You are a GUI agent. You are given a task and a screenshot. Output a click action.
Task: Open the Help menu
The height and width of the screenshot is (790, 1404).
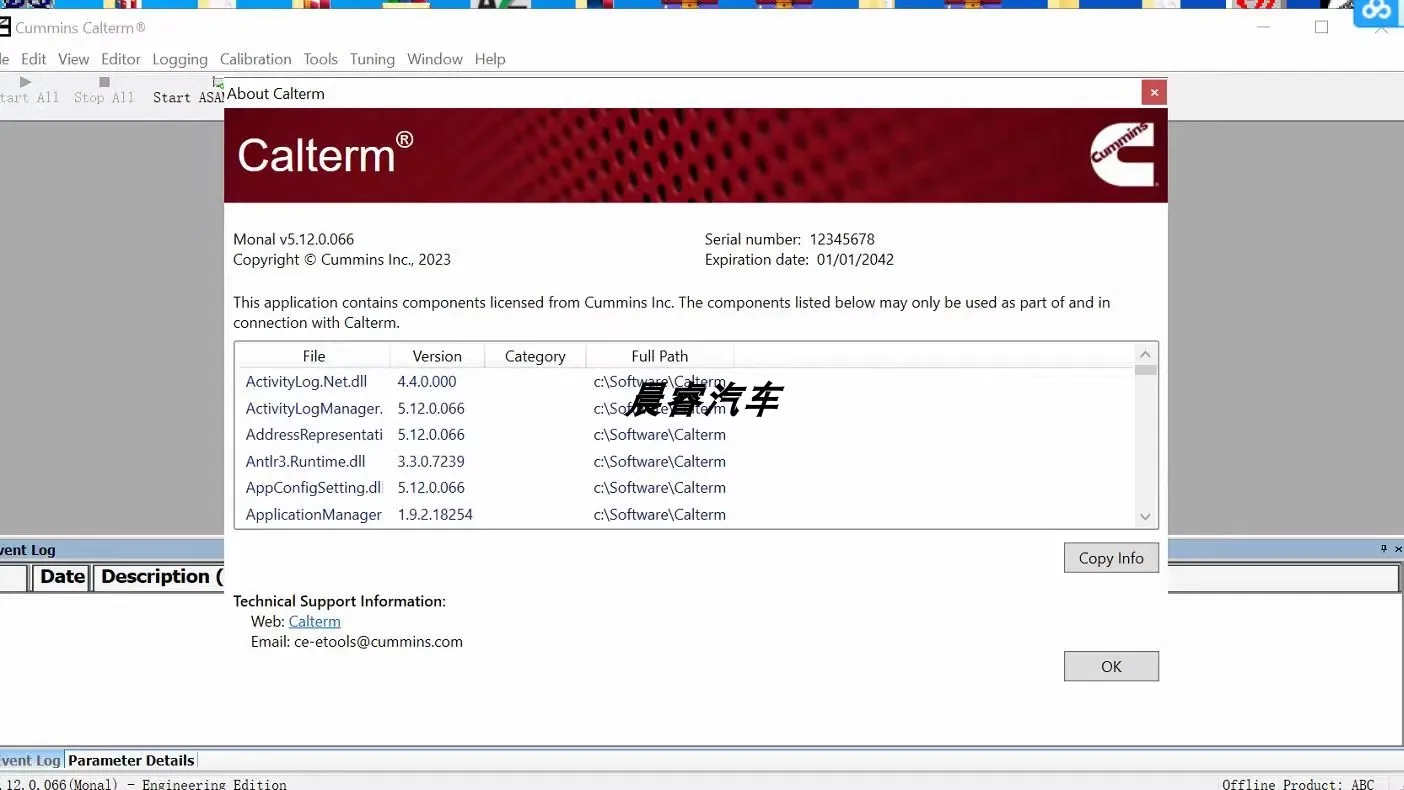point(490,59)
